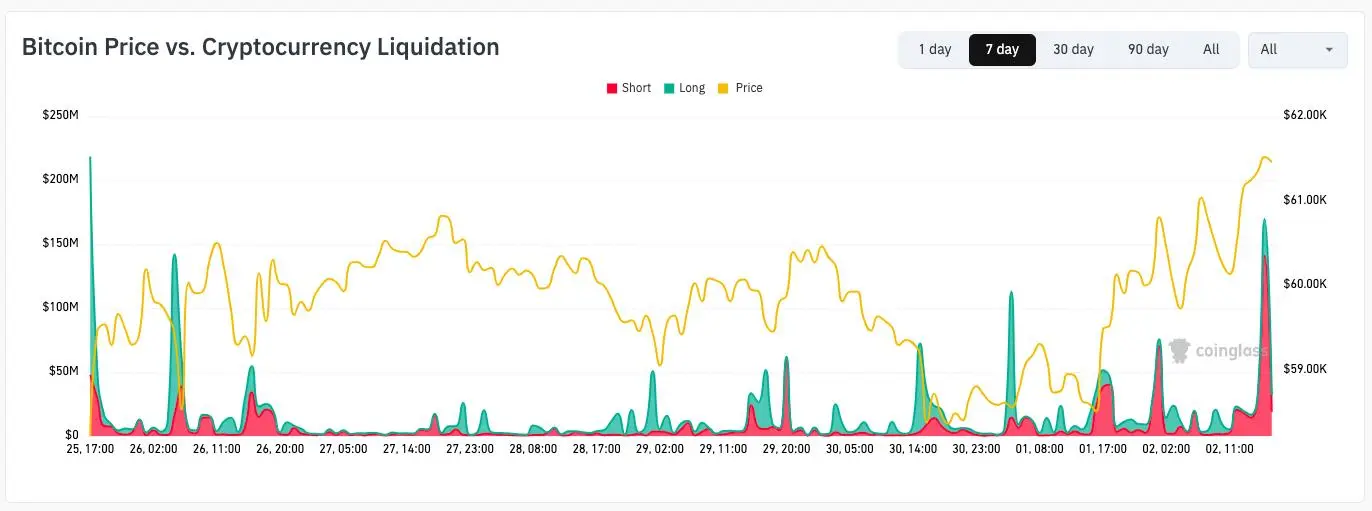This screenshot has width=1372, height=511.
Task: Select the 7 day range tab
Action: point(1002,49)
